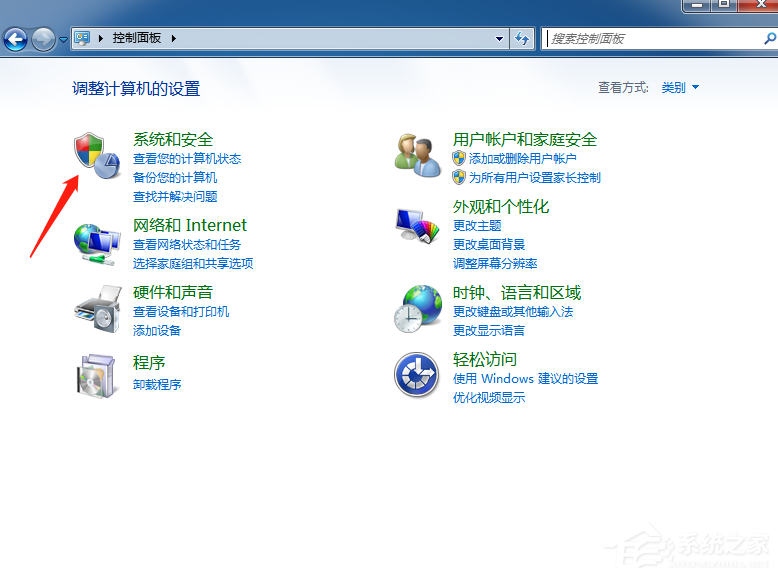Open 查看网络状态和任务 link
This screenshot has width=778, height=577.
(187, 245)
